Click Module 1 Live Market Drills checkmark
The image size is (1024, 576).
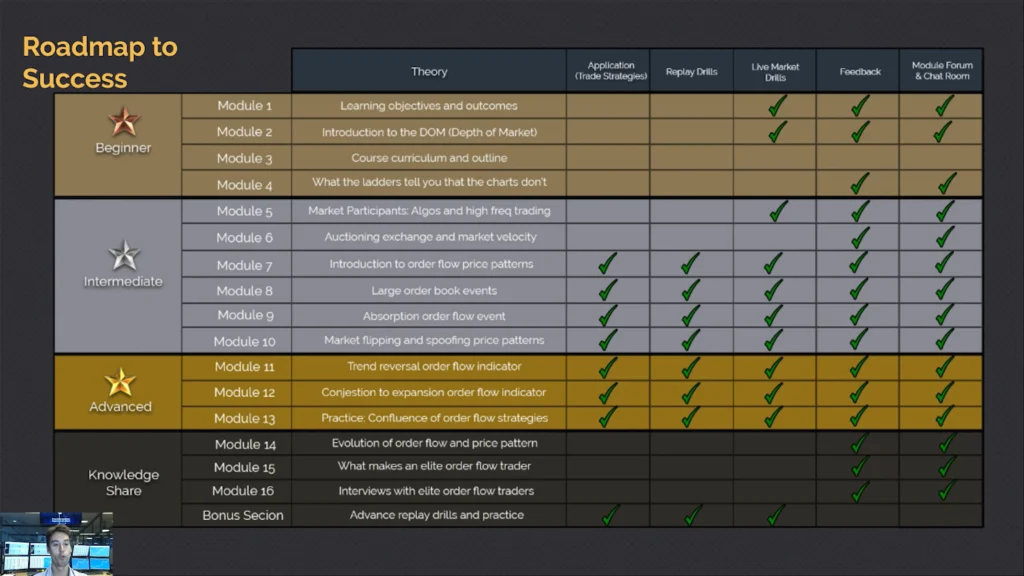click(777, 106)
